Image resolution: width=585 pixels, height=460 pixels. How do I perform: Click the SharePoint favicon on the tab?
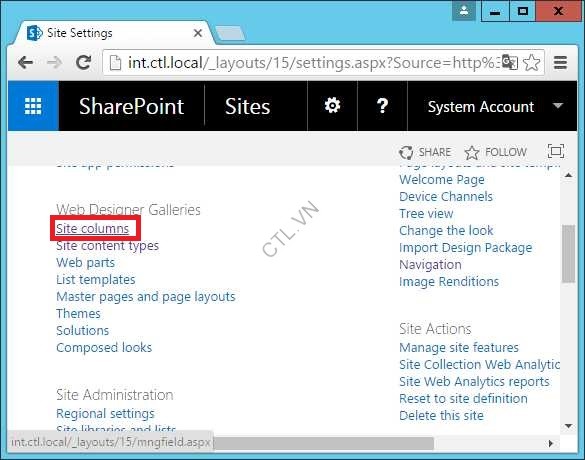(35, 33)
